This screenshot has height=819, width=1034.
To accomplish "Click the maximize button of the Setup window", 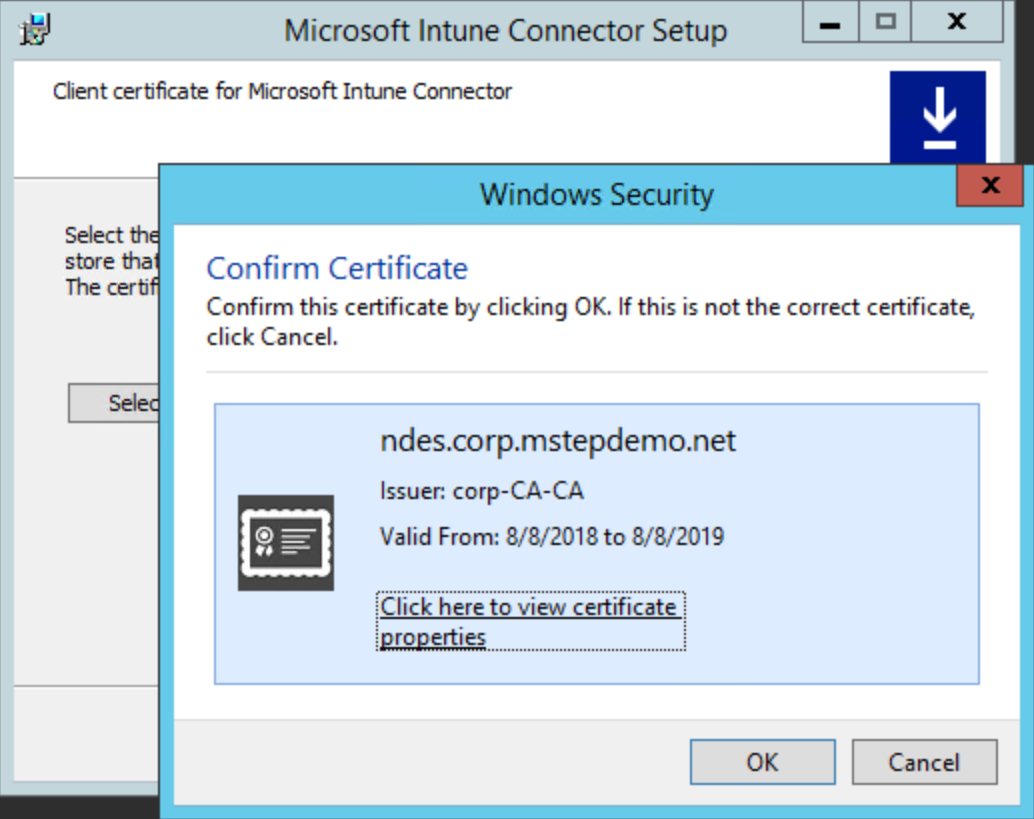I will pyautogui.click(x=885, y=24).
